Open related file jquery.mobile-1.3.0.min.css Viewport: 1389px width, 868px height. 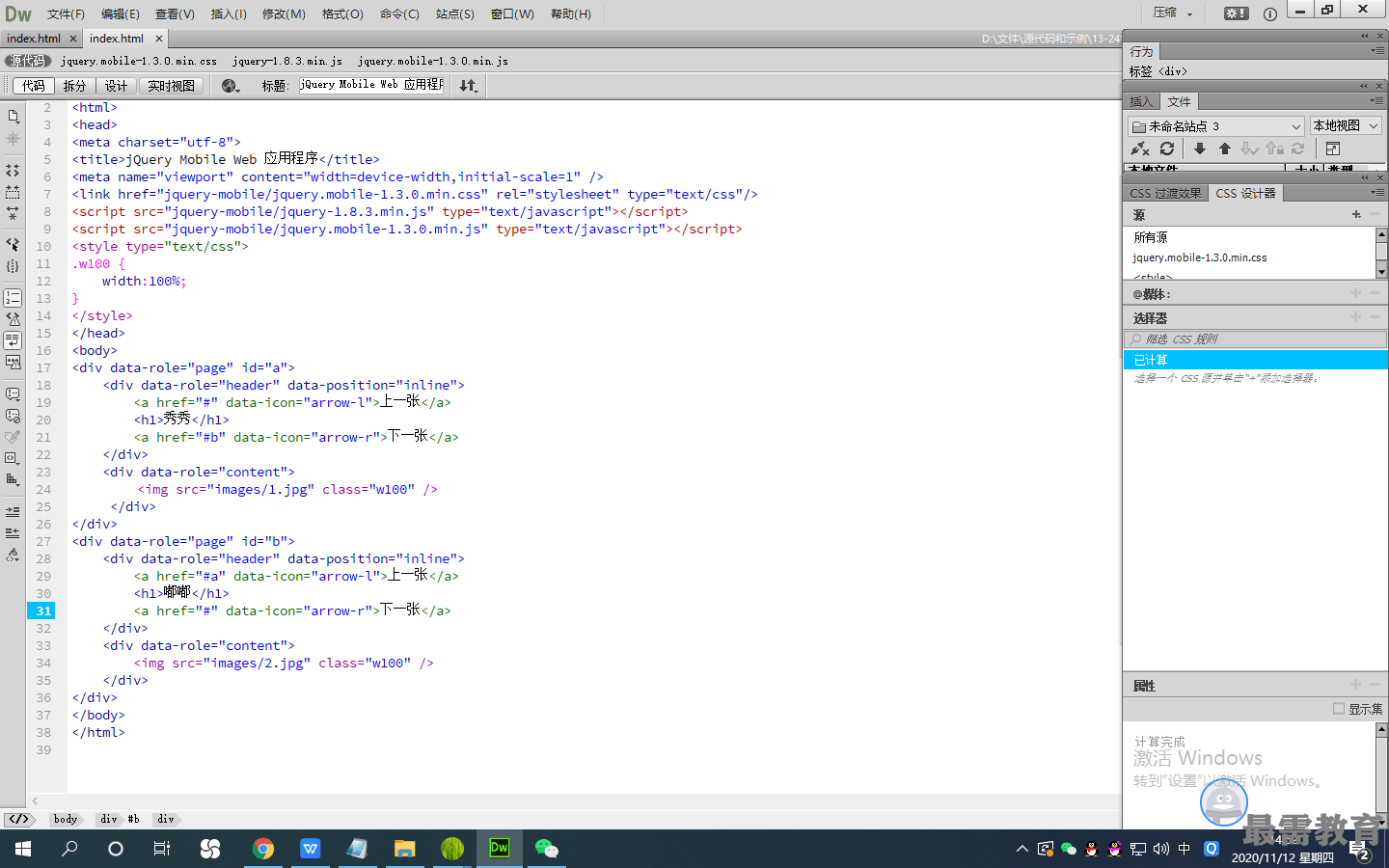139,61
